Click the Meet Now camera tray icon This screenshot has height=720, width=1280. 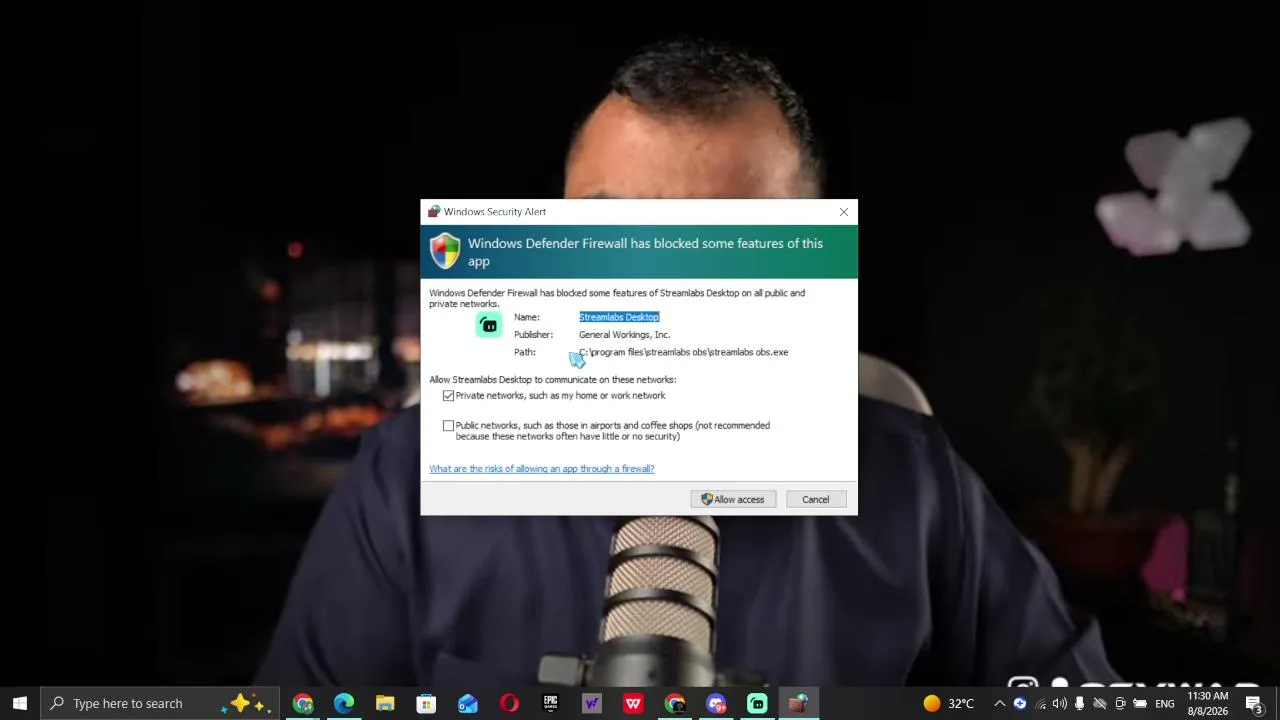coord(1120,703)
